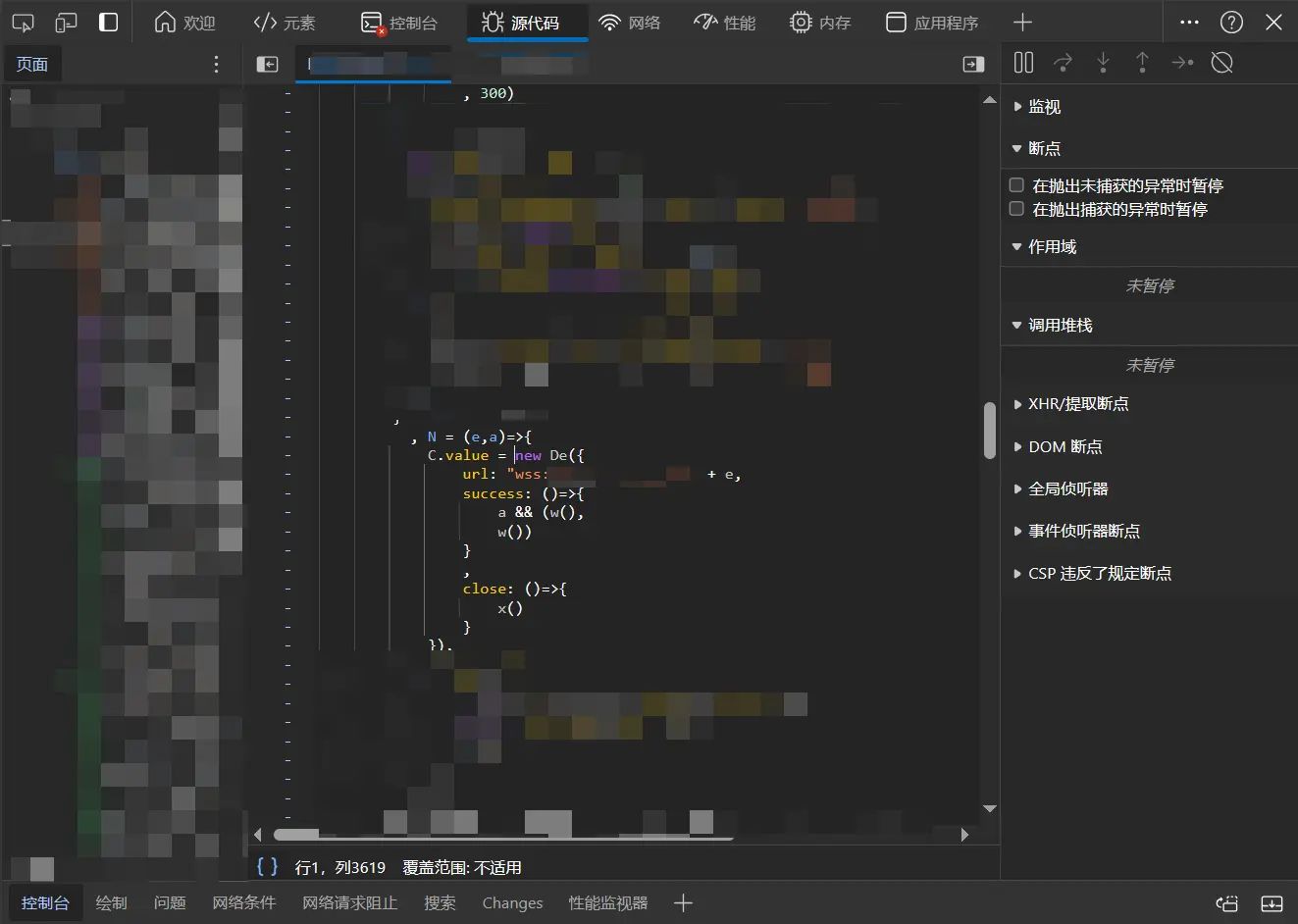
Task: Activate the inspect element picker icon
Action: (23, 23)
